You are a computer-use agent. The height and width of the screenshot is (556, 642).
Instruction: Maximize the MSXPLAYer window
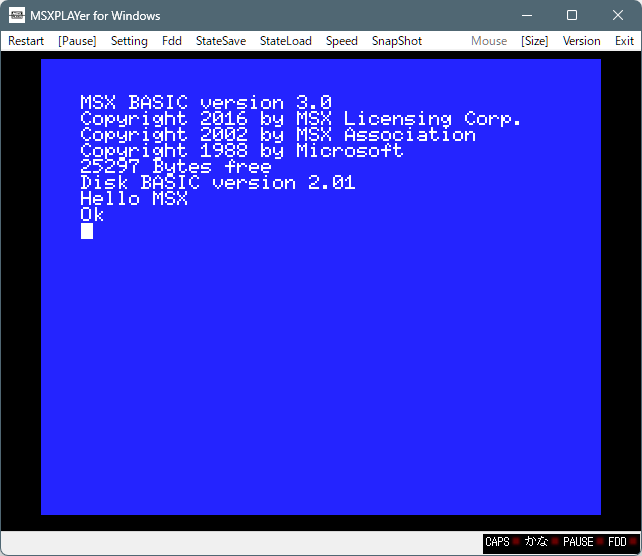point(572,16)
